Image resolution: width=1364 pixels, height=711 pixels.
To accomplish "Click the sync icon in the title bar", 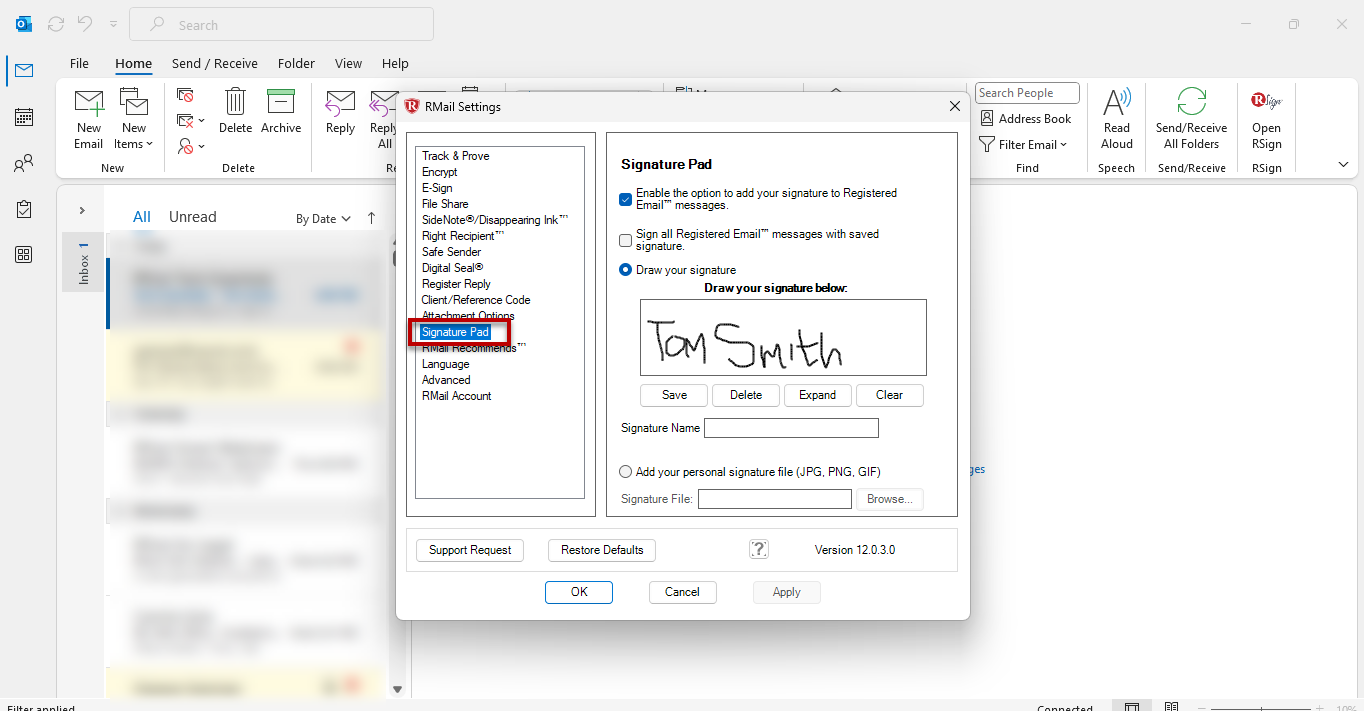I will (x=56, y=24).
